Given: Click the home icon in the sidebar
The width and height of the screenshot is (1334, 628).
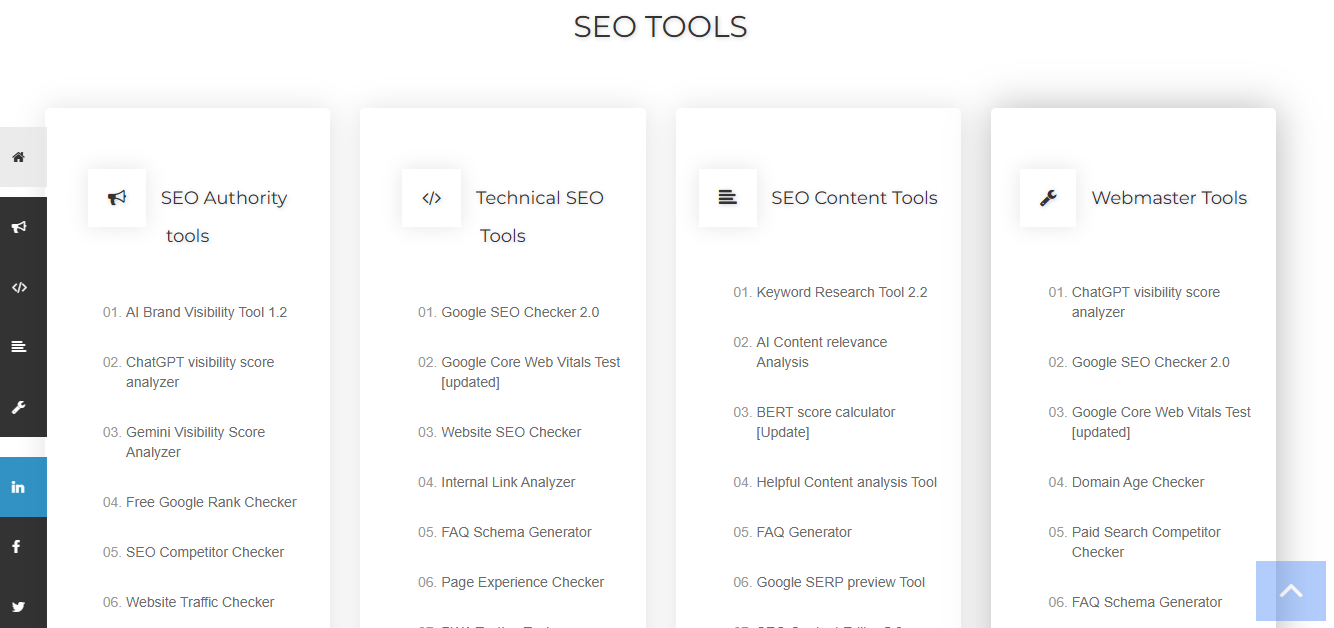Looking at the screenshot, I should (x=19, y=157).
